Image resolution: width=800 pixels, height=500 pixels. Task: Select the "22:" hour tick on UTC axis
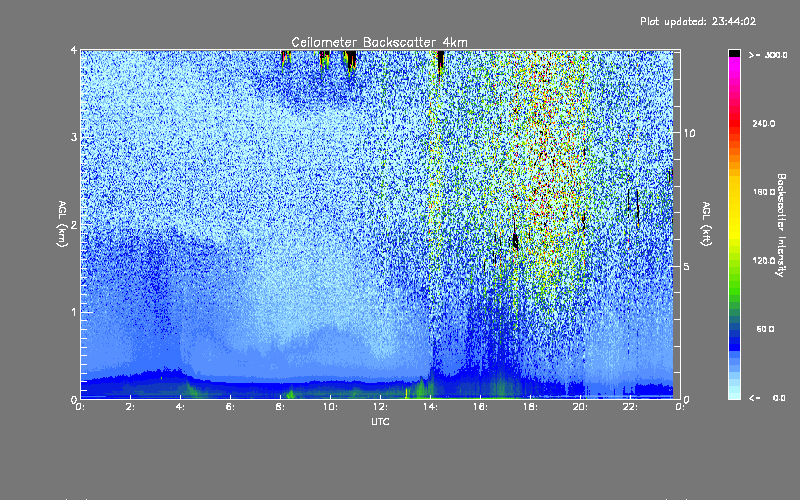tap(631, 407)
